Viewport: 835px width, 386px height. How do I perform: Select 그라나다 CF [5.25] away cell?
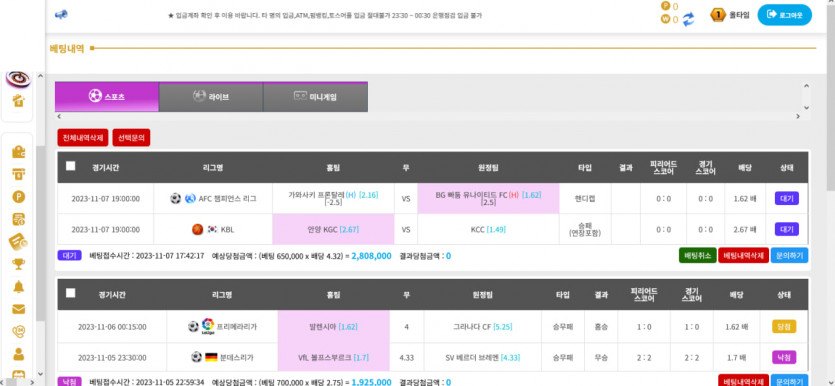coord(482,326)
